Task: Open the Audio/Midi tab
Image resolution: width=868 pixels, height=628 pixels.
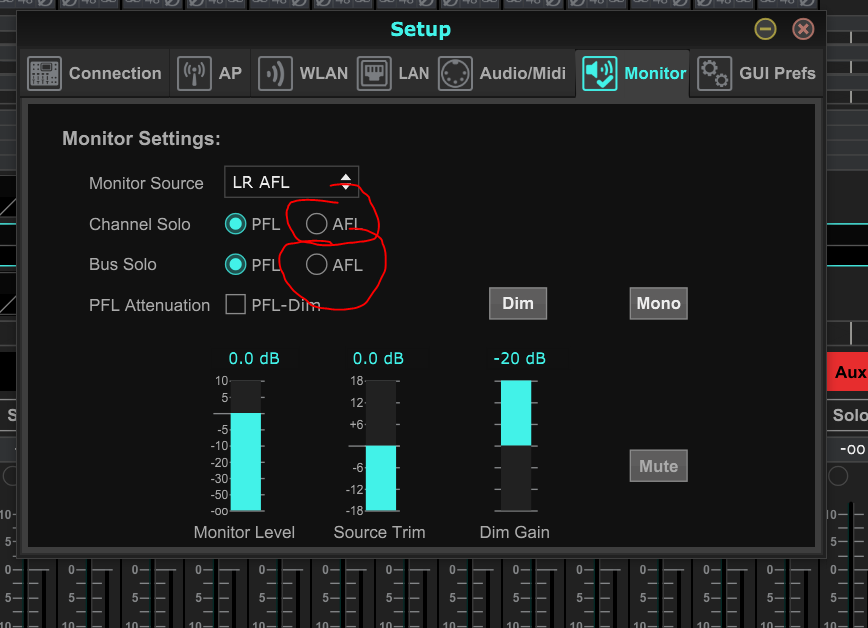Action: pos(503,73)
